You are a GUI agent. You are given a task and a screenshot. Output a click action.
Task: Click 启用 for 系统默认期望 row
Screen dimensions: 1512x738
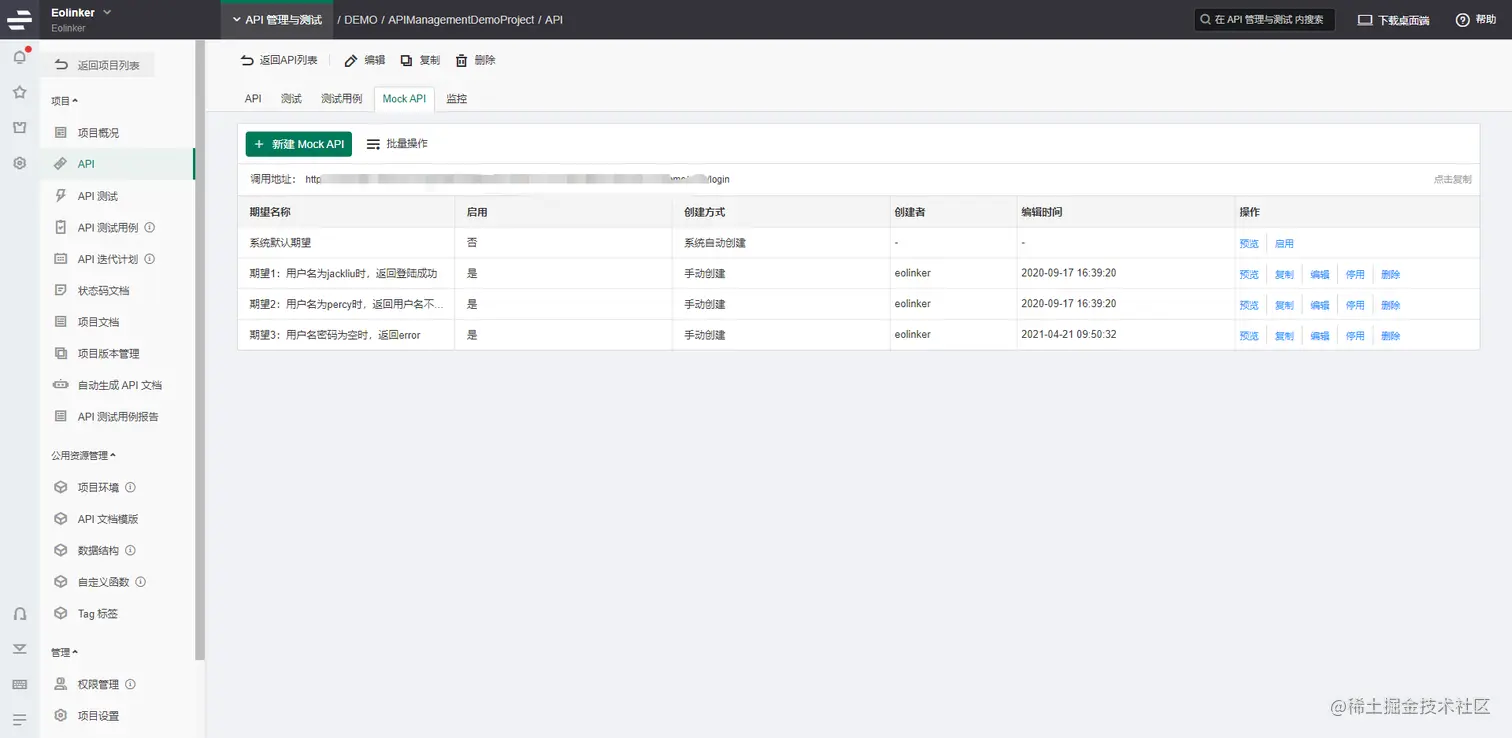[1284, 244]
